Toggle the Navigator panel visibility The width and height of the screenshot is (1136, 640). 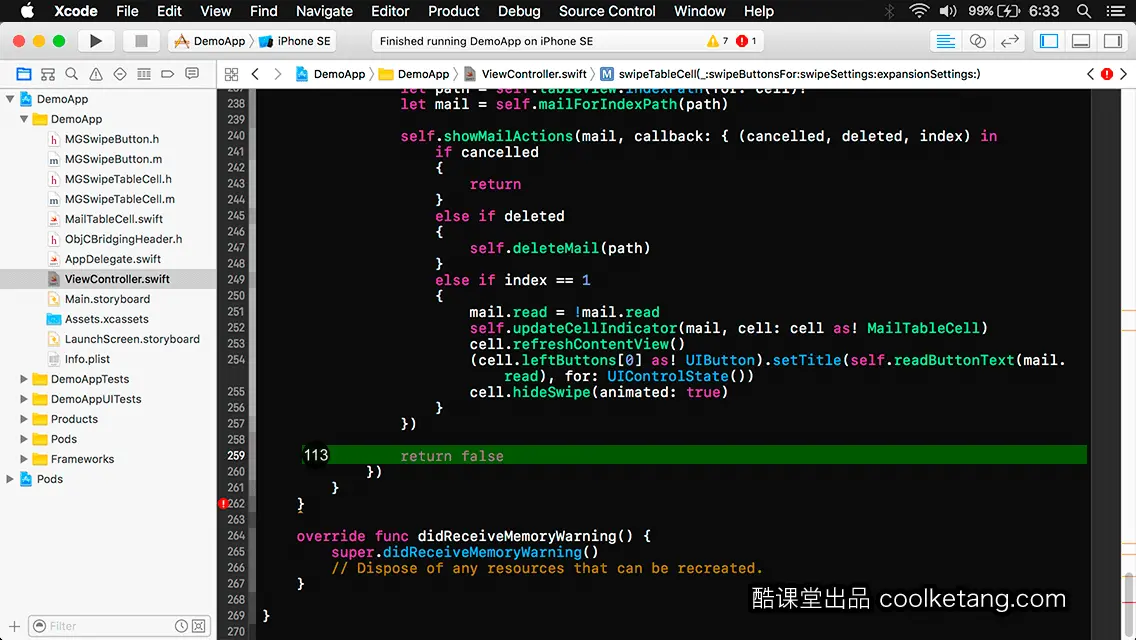(x=1049, y=41)
